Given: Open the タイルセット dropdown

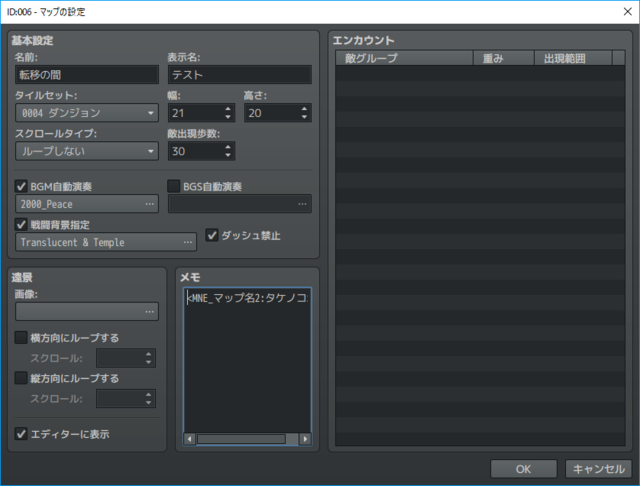Looking at the screenshot, I should (x=87, y=113).
